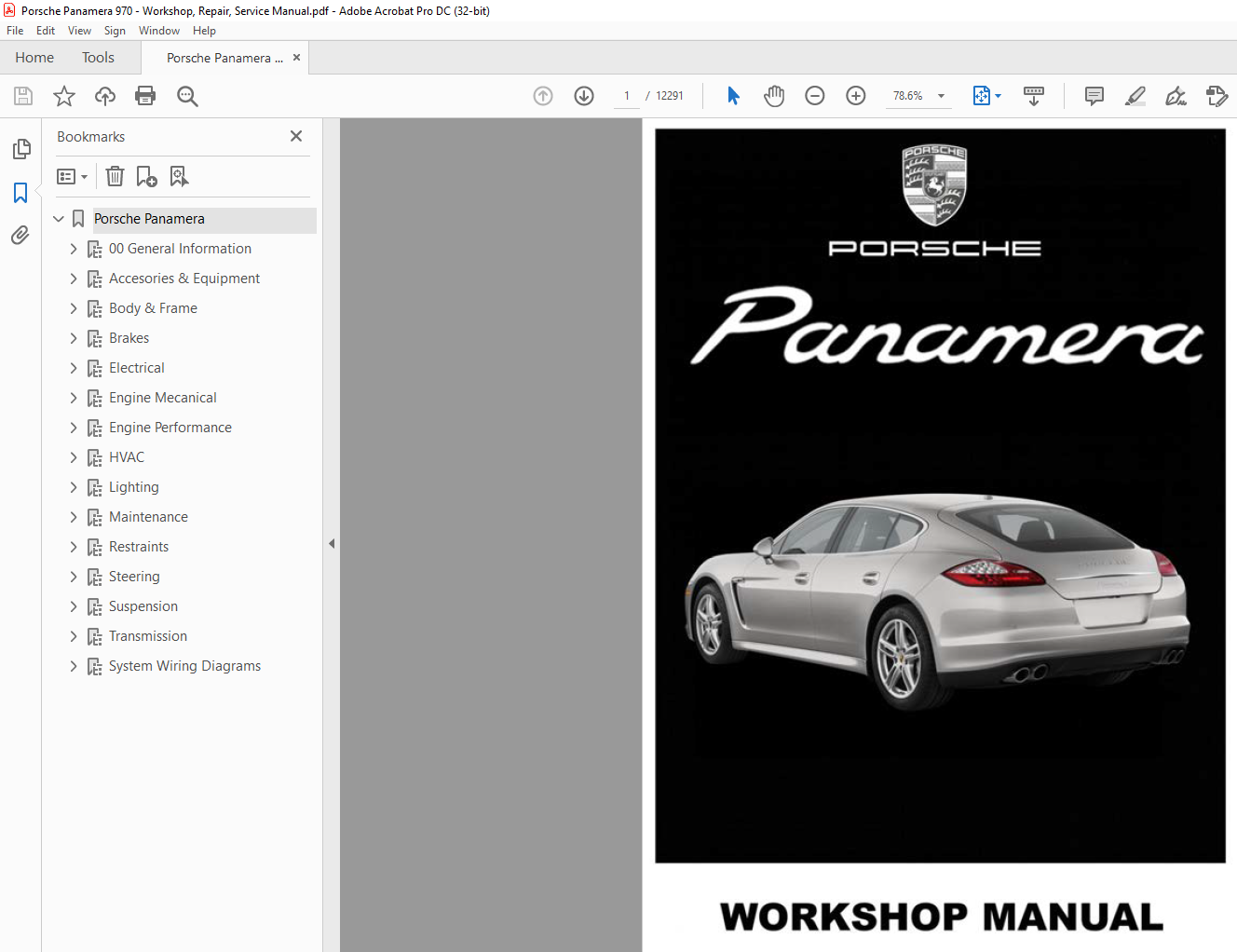Expand 00 General Information bookmark
This screenshot has width=1237, height=952.
tap(74, 249)
